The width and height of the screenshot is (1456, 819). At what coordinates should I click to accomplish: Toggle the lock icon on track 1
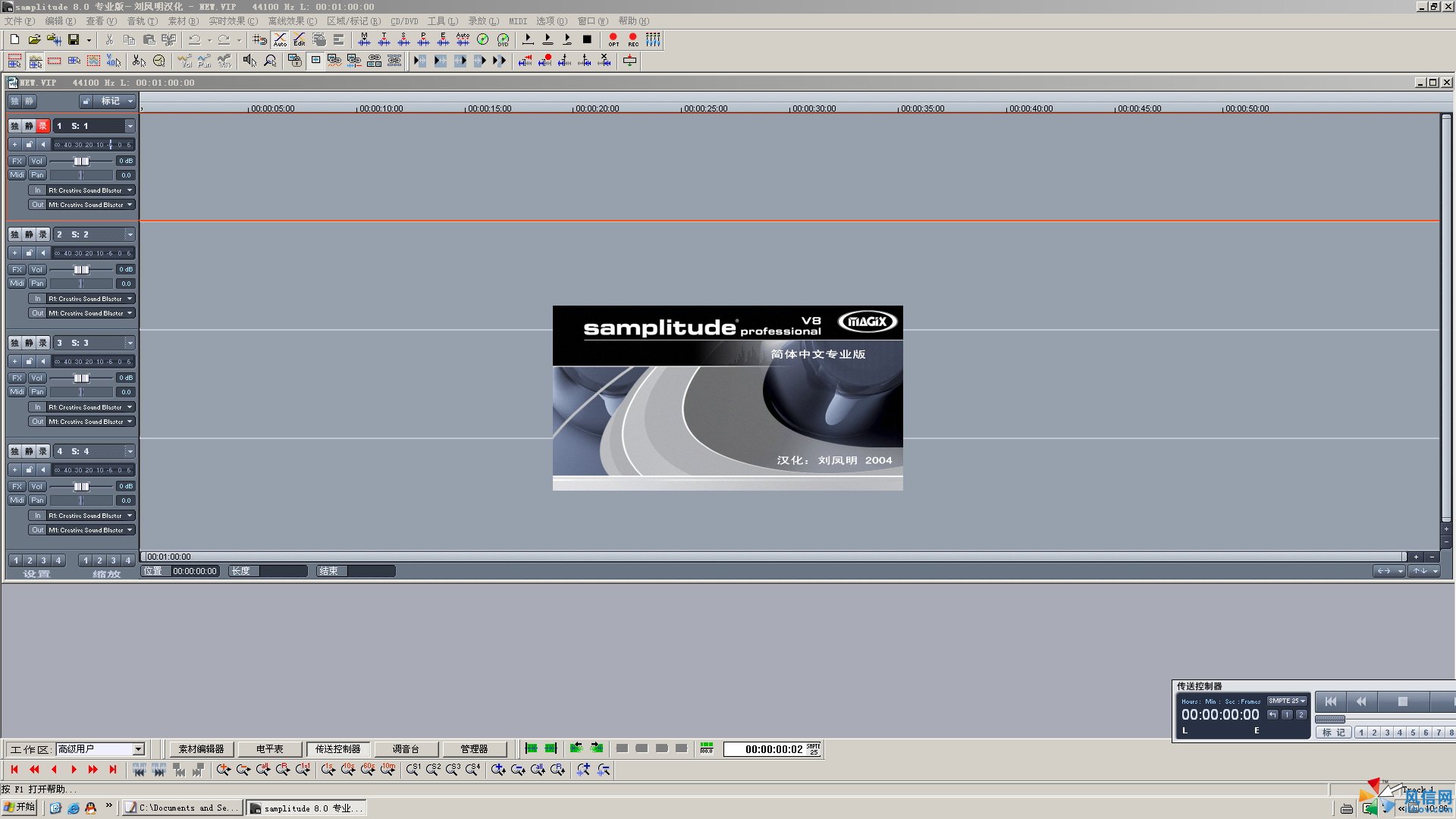[x=29, y=144]
